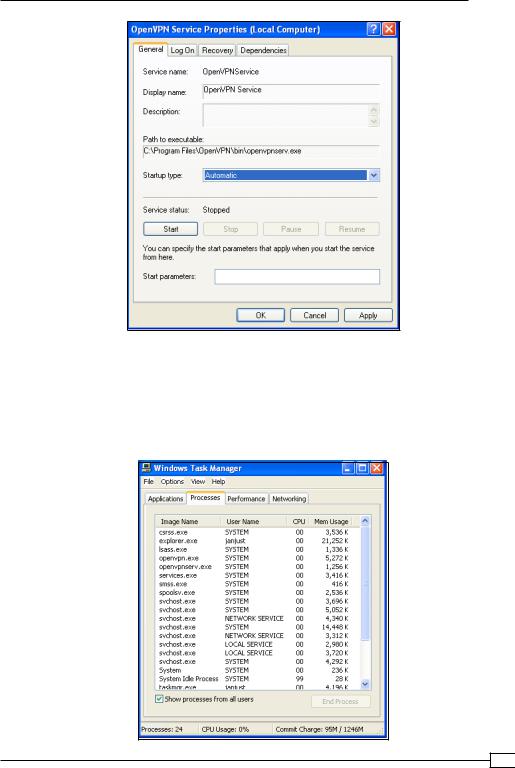This screenshot has height=768, width=515.
Task: Toggle Show processes from all users checkbox
Action: [159, 699]
